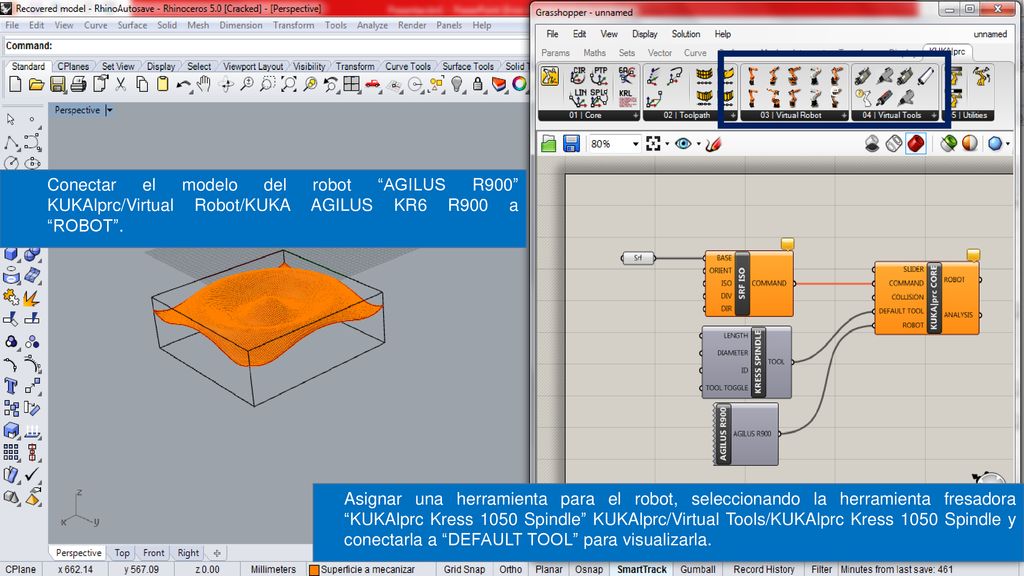
Task: Select the Zoom Dynamic magnifier tool
Action: click(x=247, y=84)
